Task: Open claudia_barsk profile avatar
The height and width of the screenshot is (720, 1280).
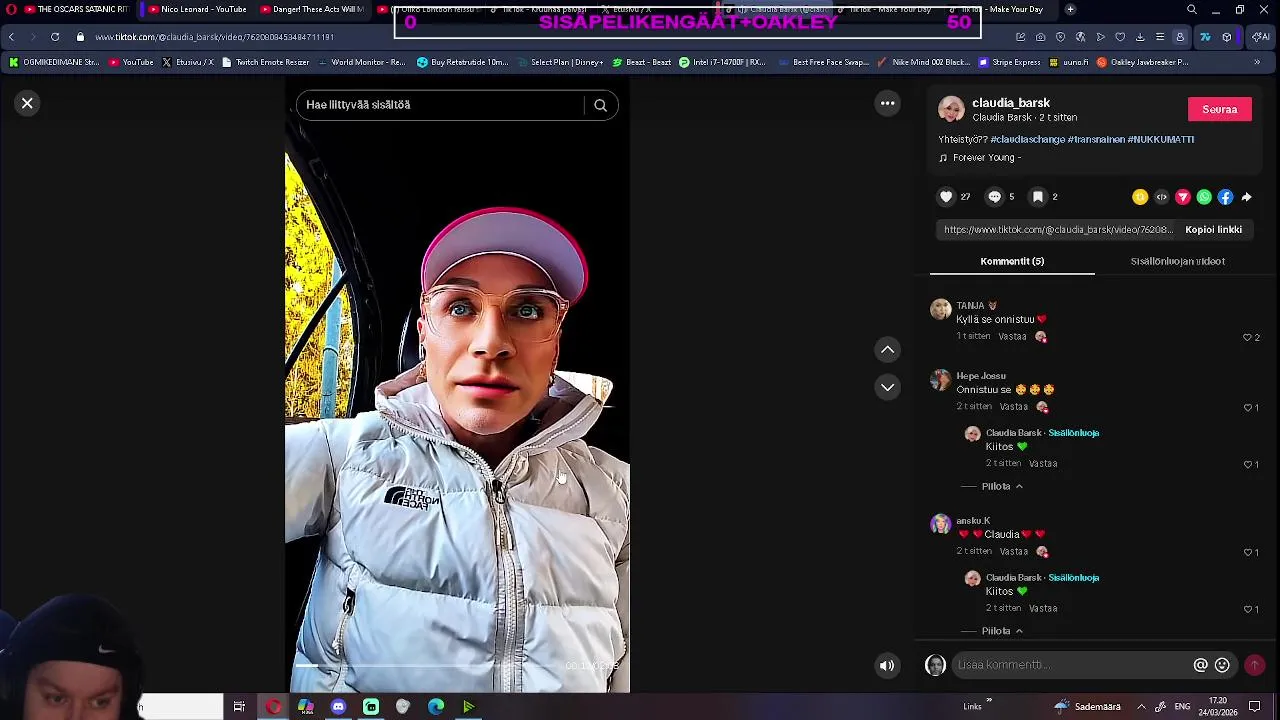Action: click(x=951, y=108)
